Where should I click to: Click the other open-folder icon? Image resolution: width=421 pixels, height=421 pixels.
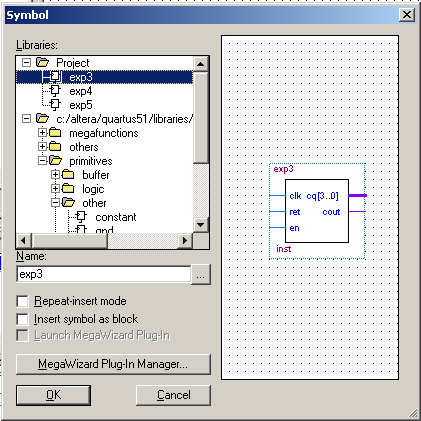click(69, 203)
